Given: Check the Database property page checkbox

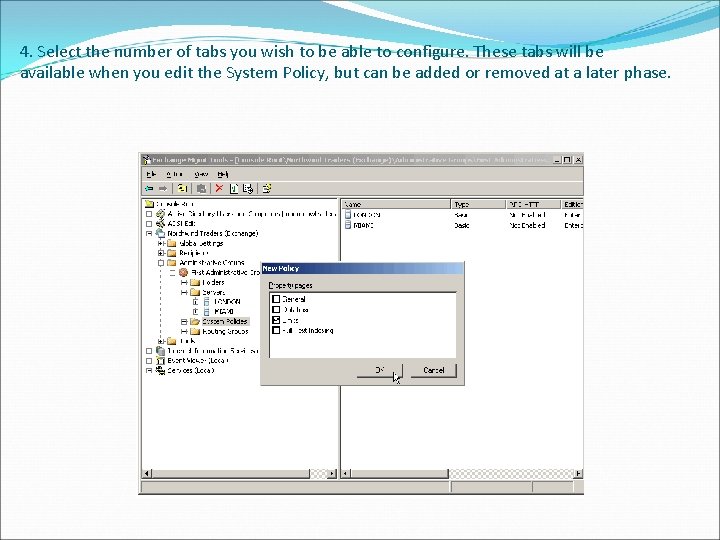Looking at the screenshot, I should pyautogui.click(x=276, y=309).
